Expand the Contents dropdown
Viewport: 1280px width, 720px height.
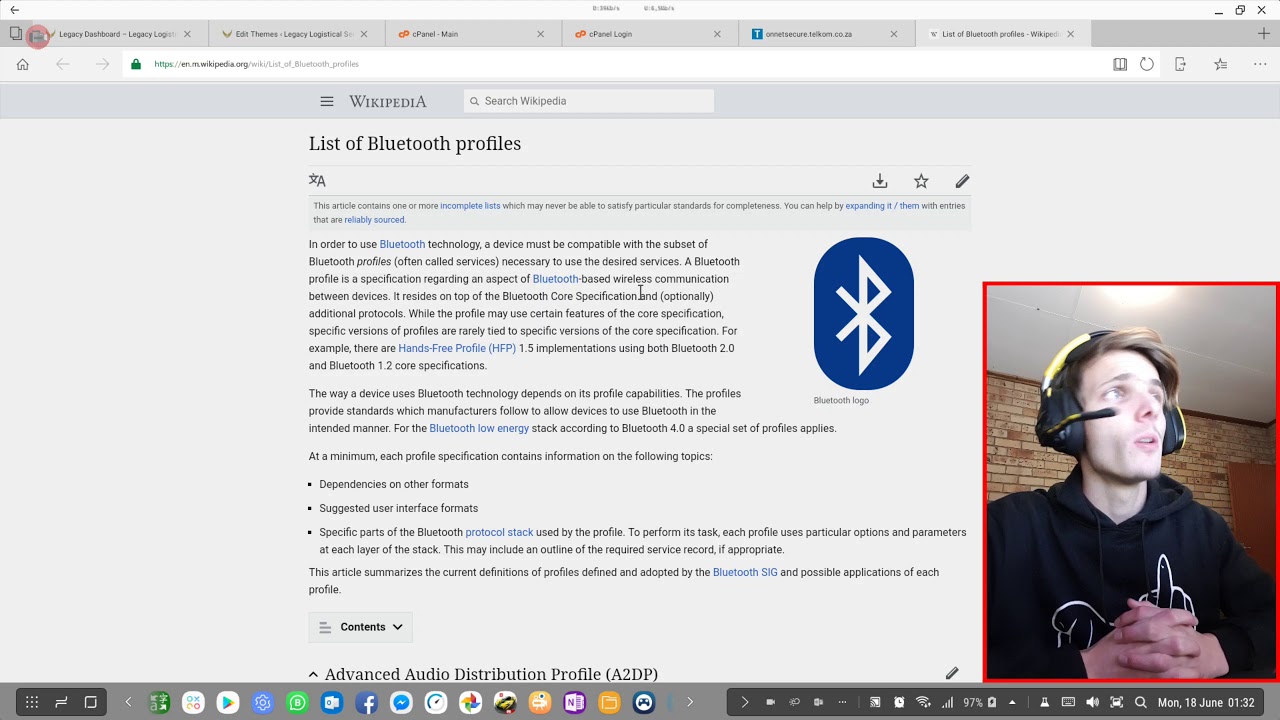click(x=361, y=627)
